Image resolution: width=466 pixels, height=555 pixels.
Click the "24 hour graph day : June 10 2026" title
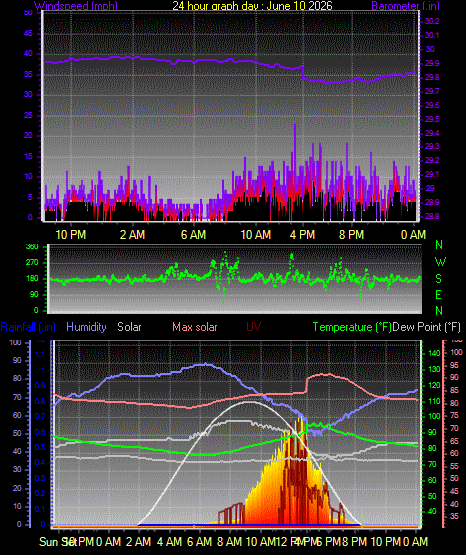252,6
